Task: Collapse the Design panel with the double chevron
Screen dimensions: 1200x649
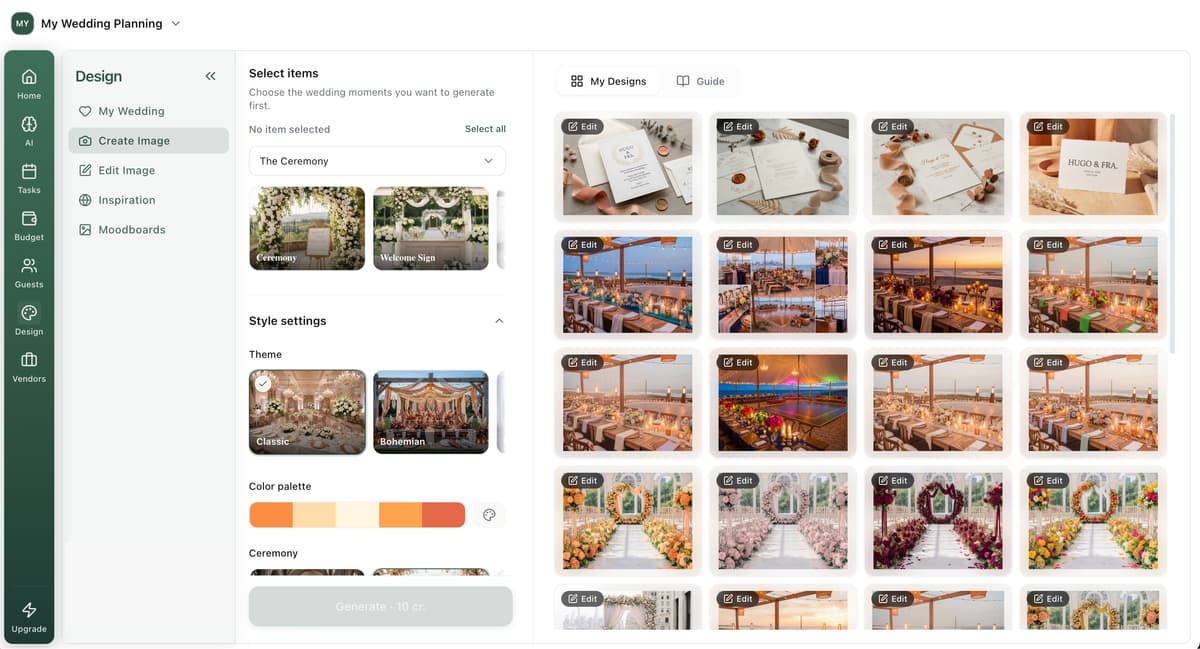Action: [x=211, y=75]
